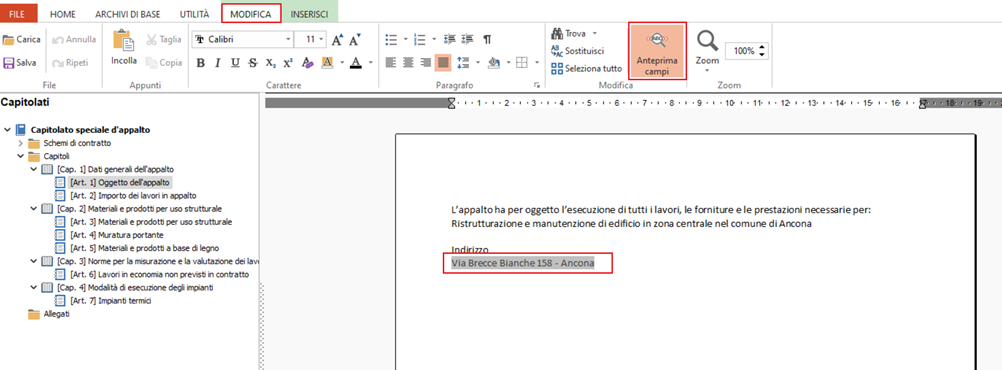
Task: Click the Carica load icon
Action: 8,40
